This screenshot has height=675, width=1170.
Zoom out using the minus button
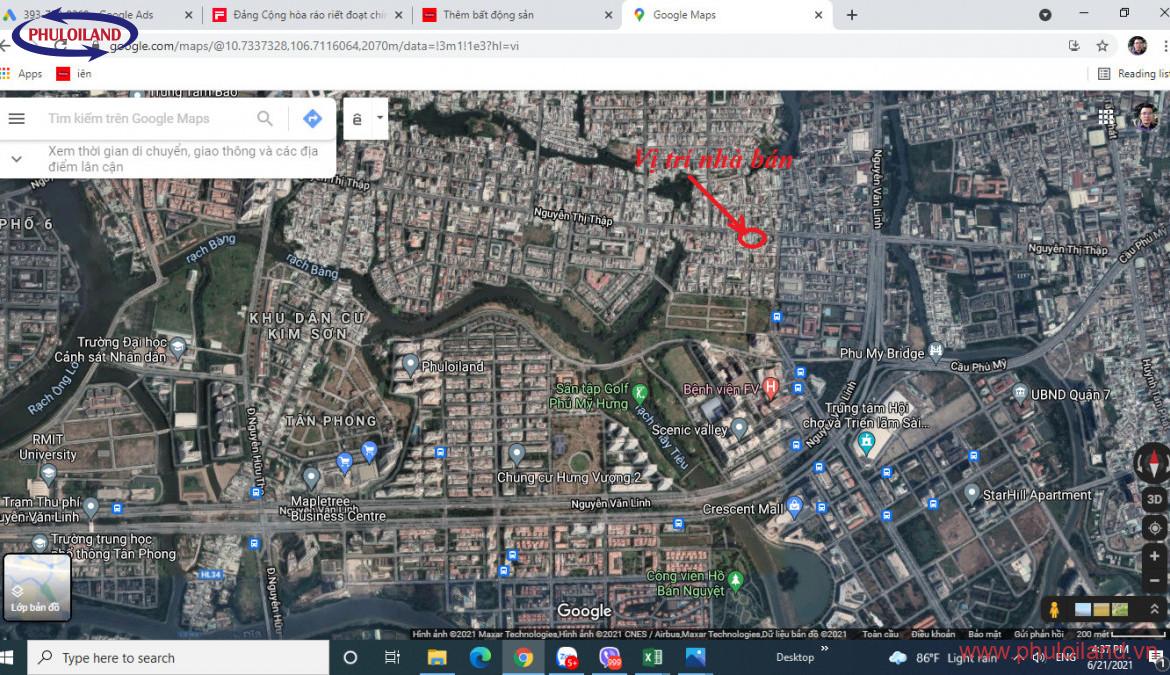point(1154,583)
